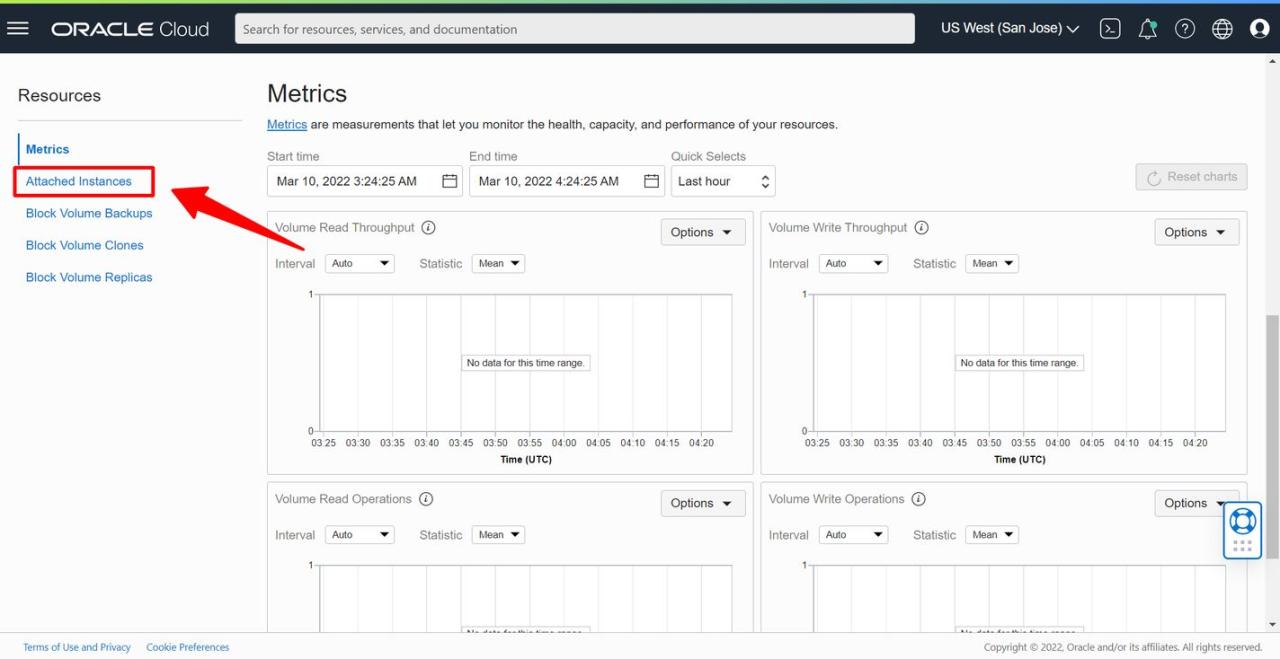1280x659 pixels.
Task: Open the language globe icon
Action: pos(1222,29)
